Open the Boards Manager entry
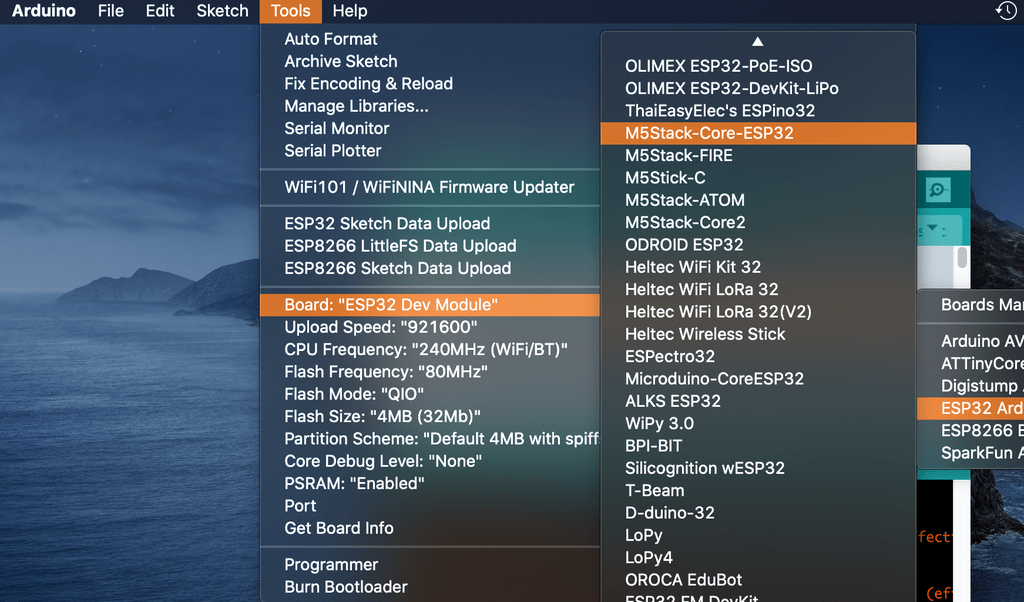This screenshot has height=602, width=1024. click(x=971, y=305)
